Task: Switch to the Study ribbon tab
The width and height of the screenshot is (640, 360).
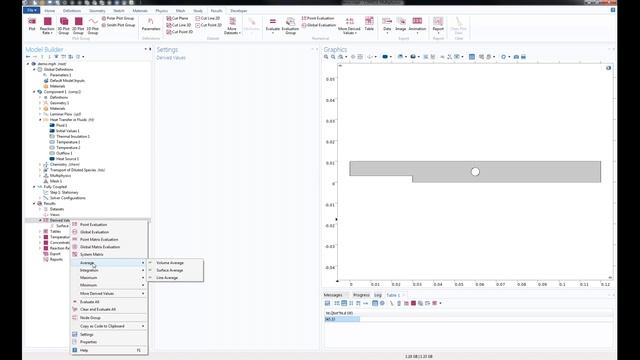Action: tap(198, 11)
